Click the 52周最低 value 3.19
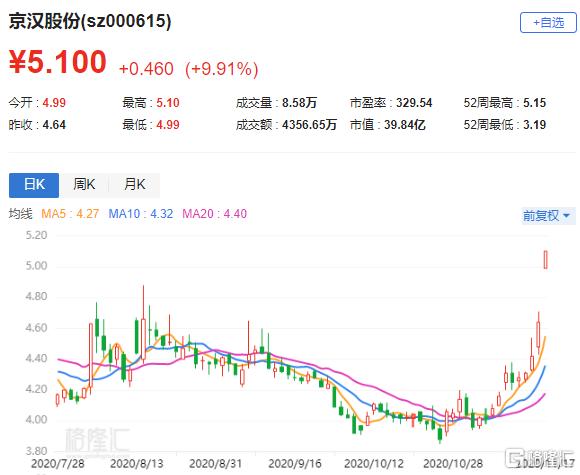 pyautogui.click(x=534, y=125)
